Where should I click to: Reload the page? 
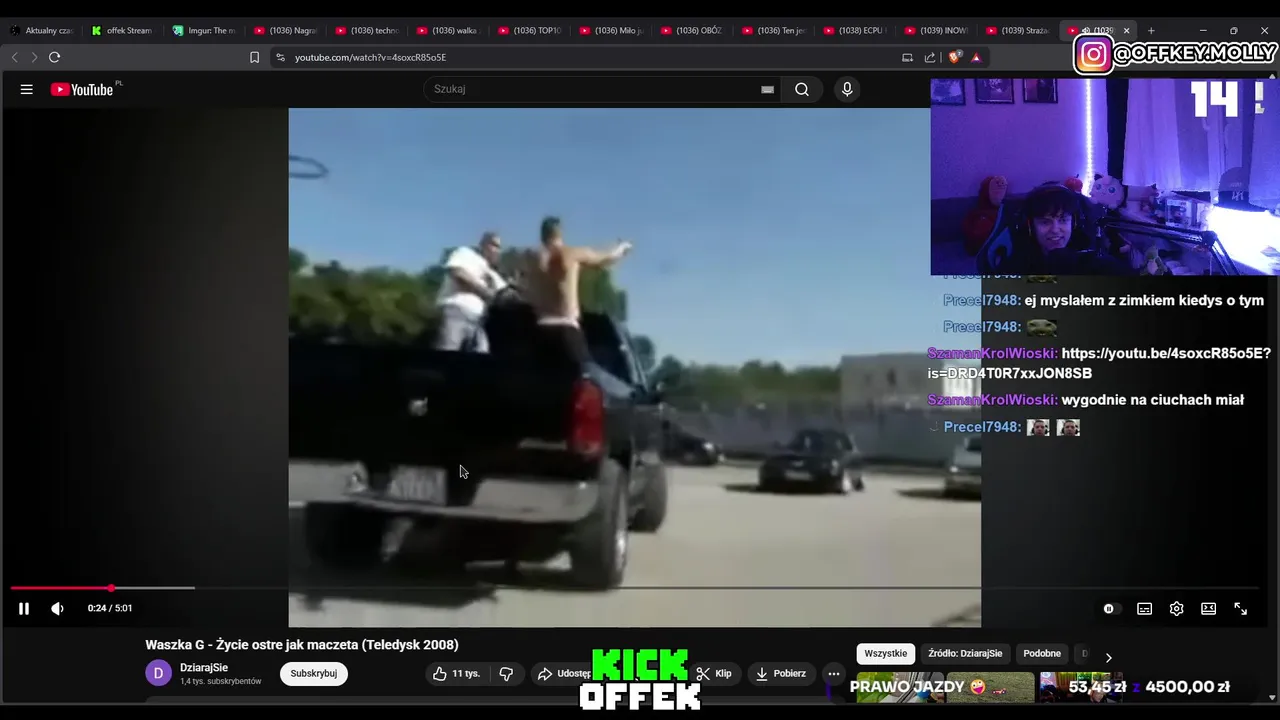(54, 57)
